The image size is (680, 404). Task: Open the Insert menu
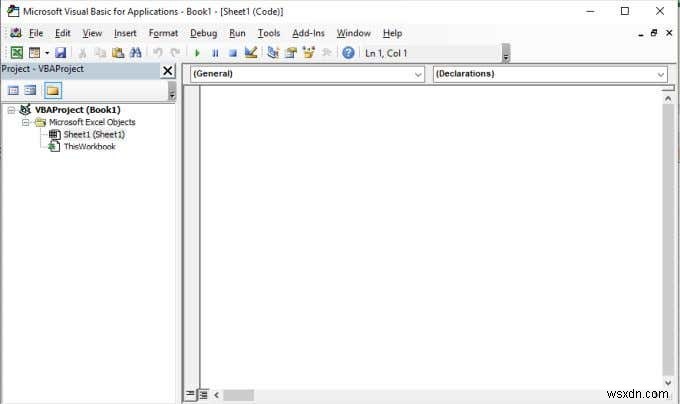[x=125, y=33]
